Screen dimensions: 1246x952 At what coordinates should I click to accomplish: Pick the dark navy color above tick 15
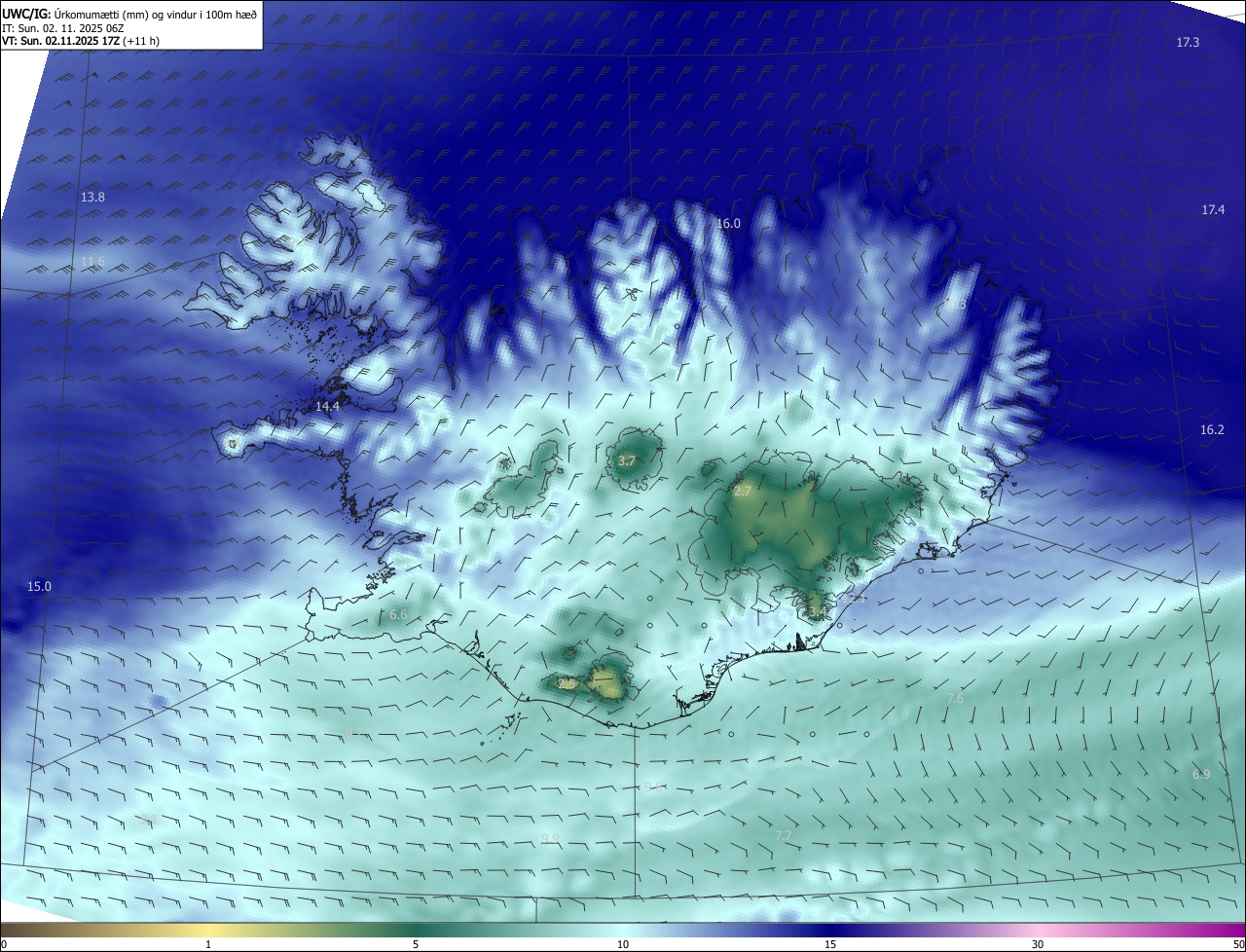click(x=830, y=930)
